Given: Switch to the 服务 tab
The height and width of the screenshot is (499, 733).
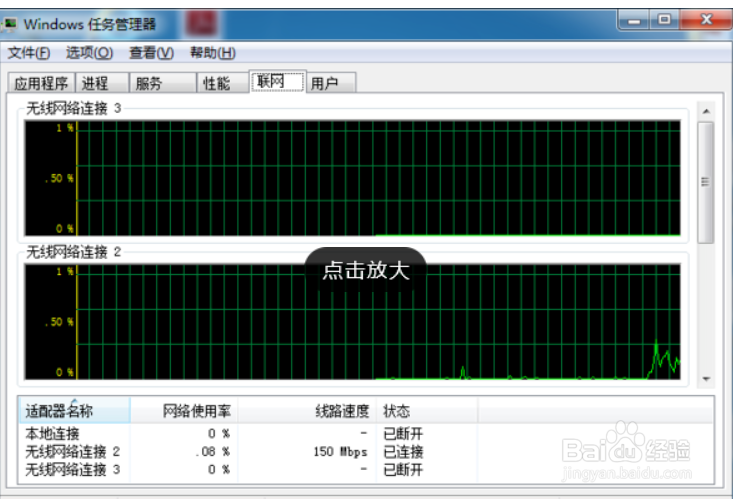Looking at the screenshot, I should tap(163, 83).
